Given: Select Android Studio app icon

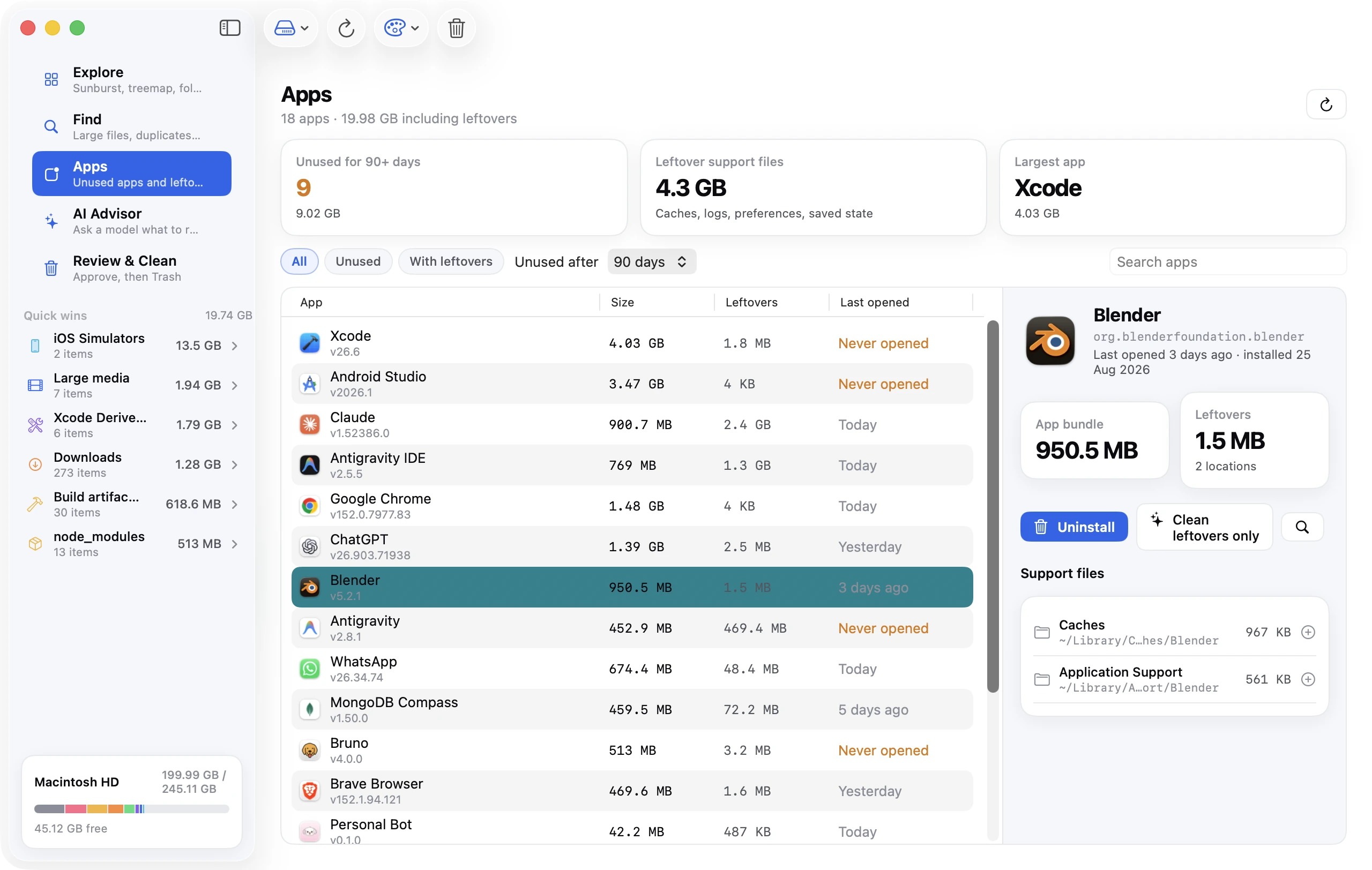Looking at the screenshot, I should 309,384.
